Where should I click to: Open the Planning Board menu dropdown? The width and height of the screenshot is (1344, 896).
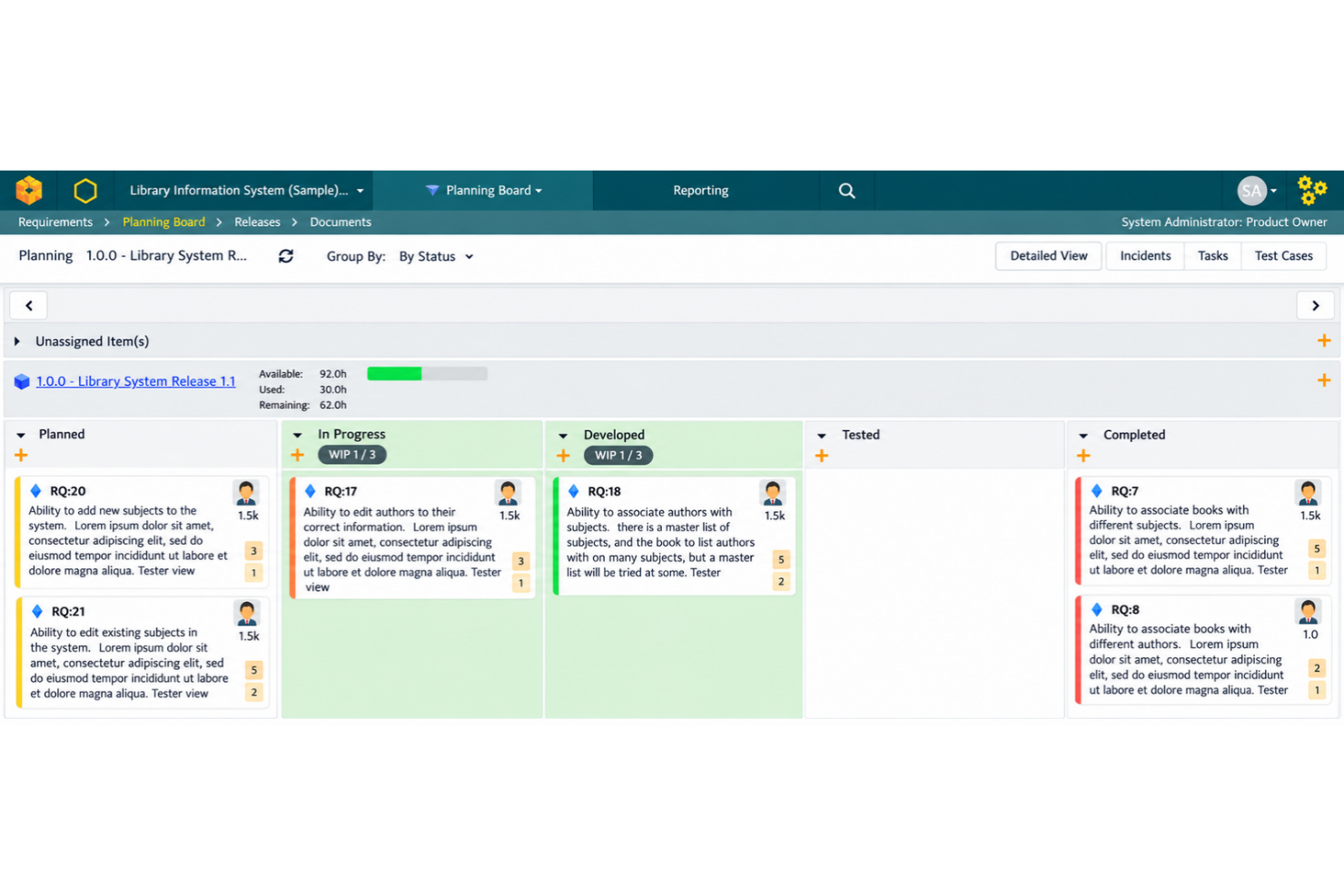point(484,191)
